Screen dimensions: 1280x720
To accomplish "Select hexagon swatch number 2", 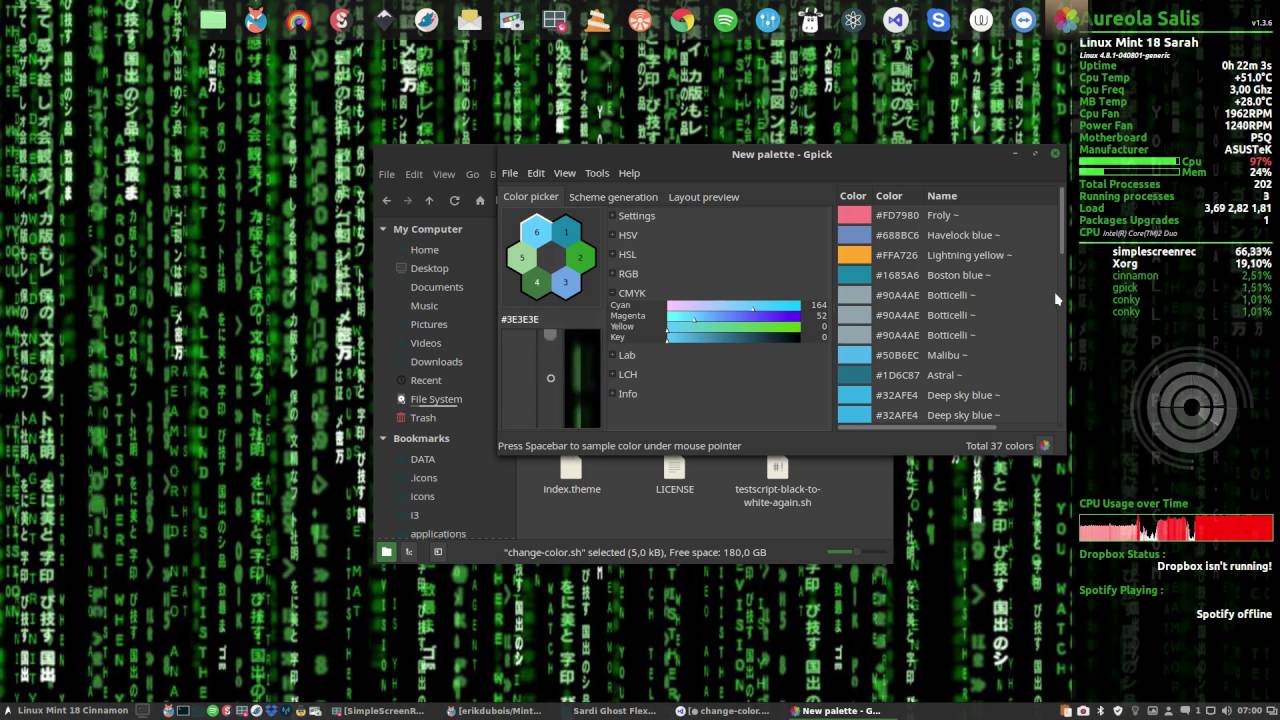I will click(580, 257).
